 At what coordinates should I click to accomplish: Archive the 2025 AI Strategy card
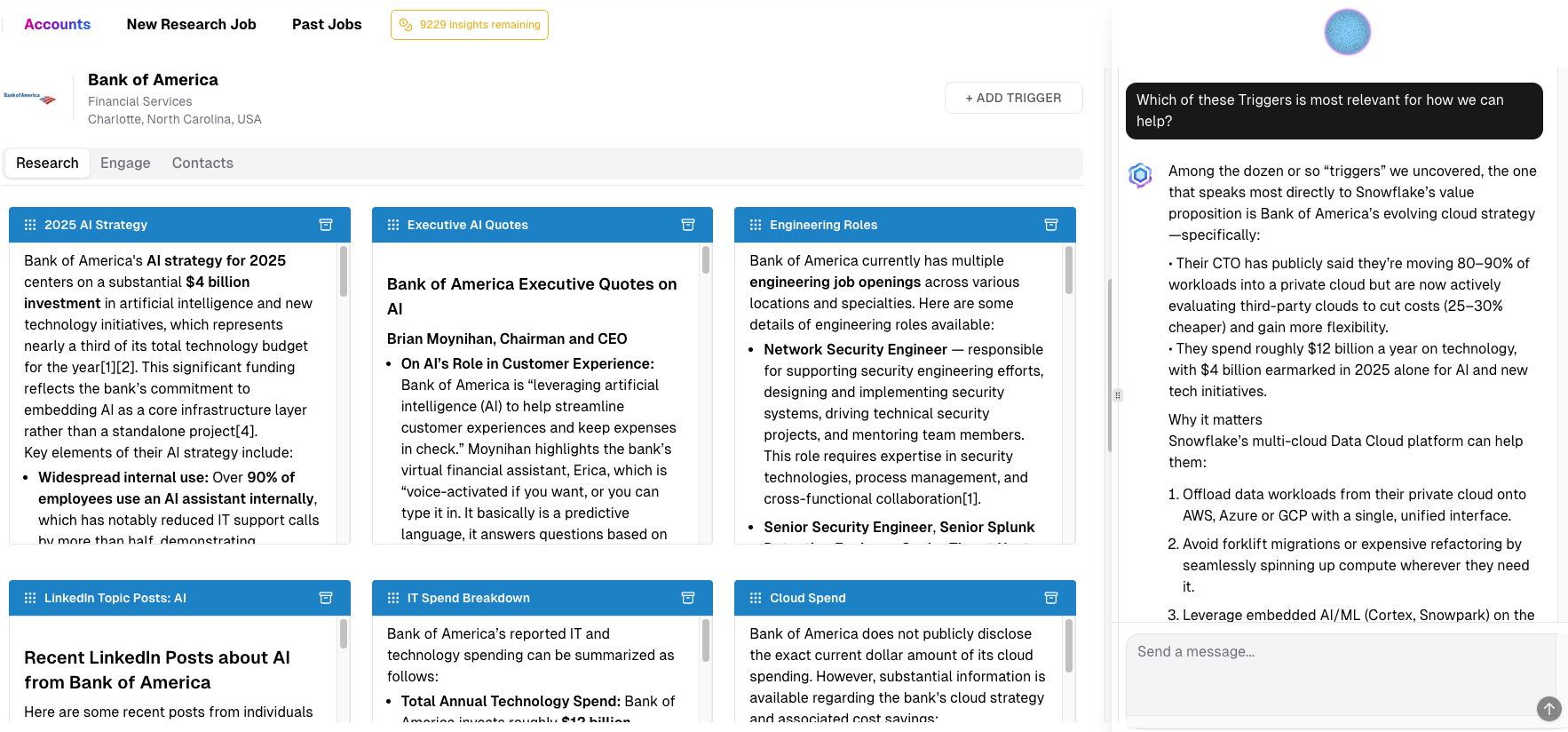point(326,225)
